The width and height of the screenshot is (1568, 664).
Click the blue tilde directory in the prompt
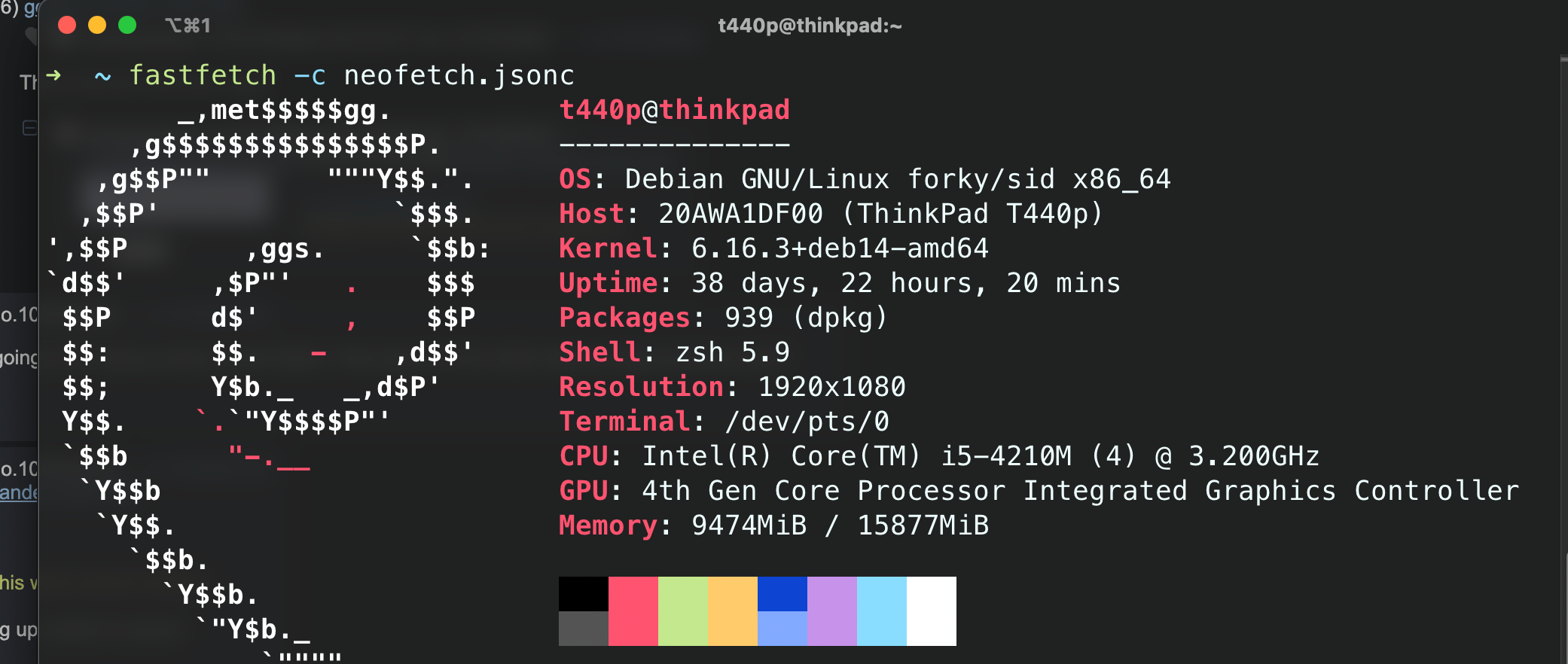click(x=103, y=76)
